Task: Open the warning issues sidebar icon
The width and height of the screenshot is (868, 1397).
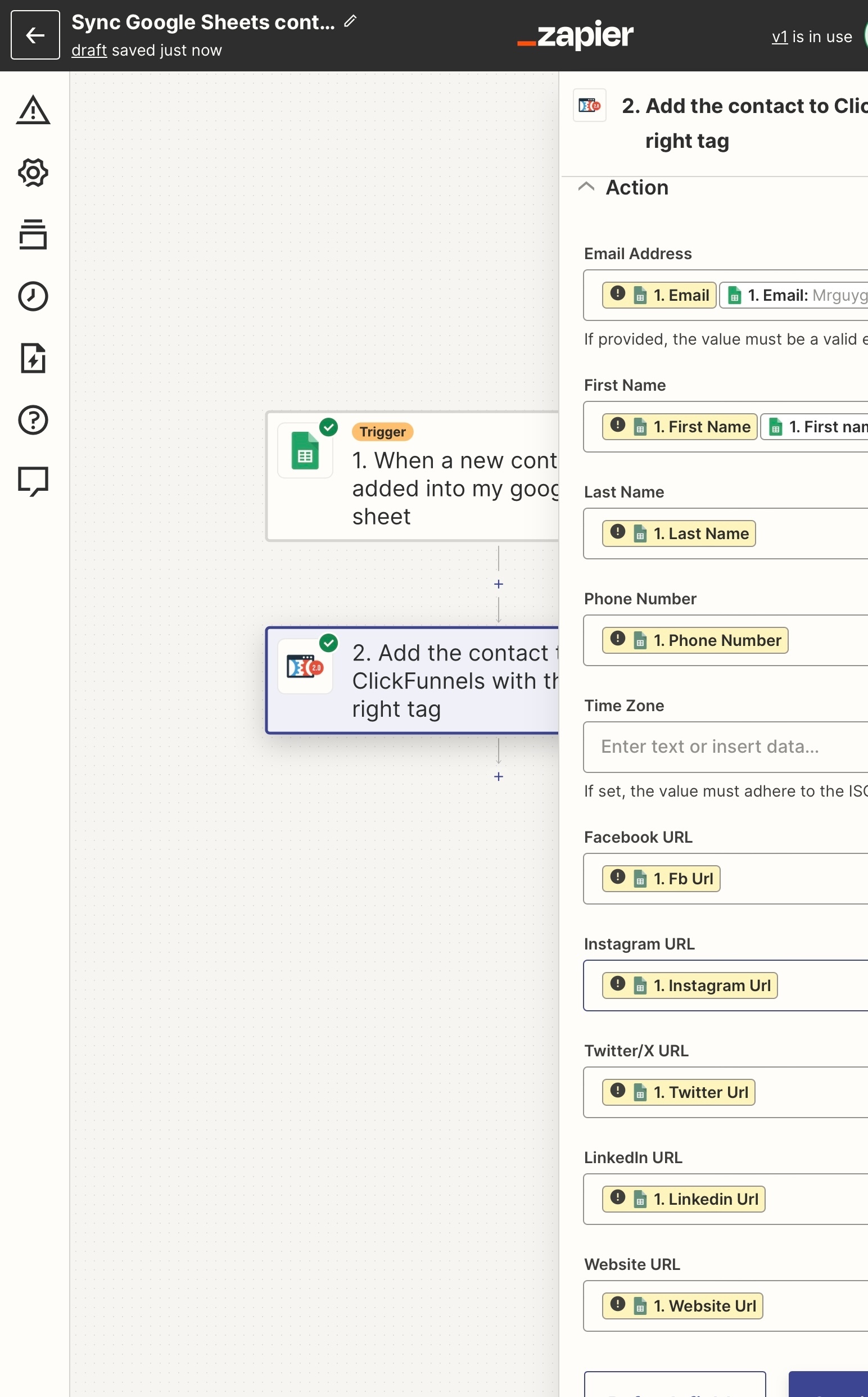Action: 33,110
